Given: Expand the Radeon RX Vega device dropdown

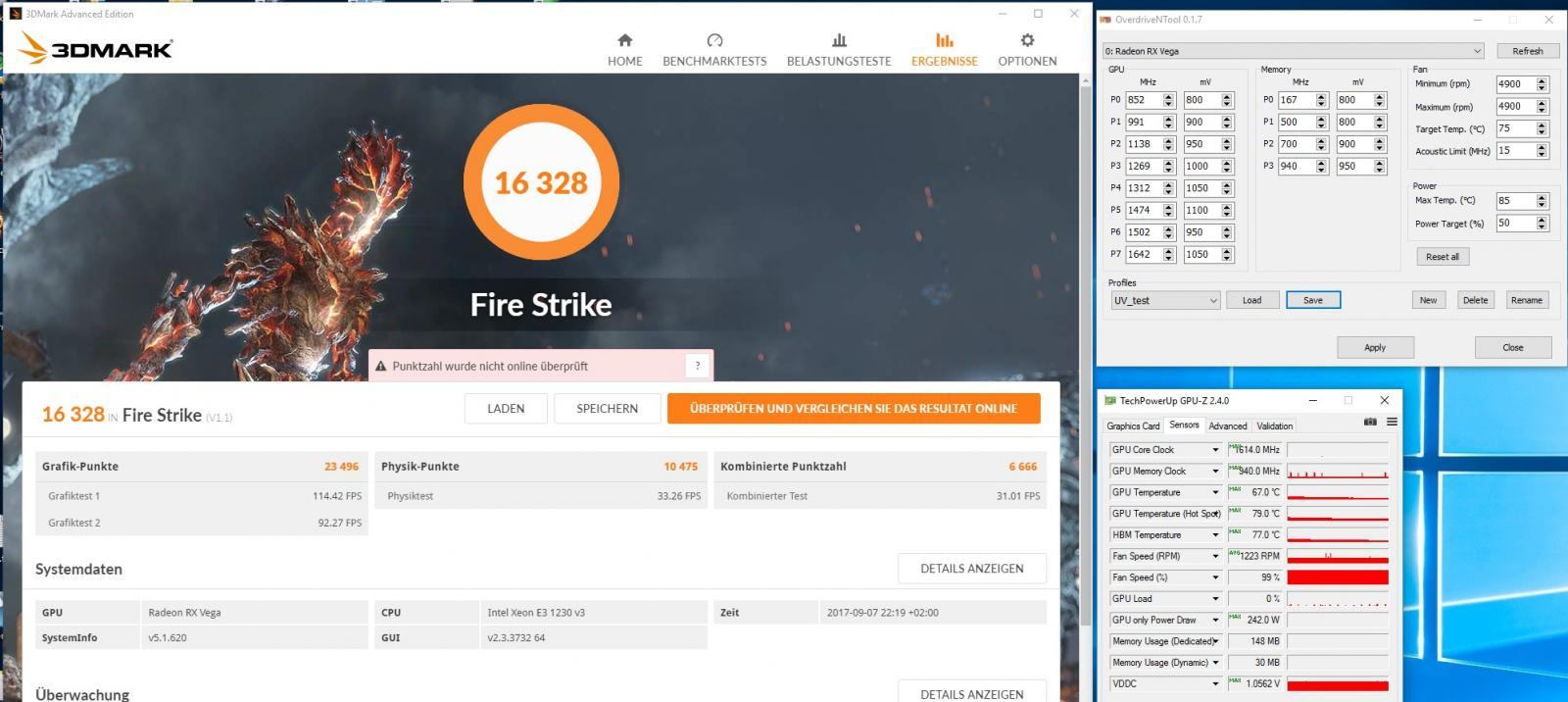Looking at the screenshot, I should click(x=1293, y=51).
